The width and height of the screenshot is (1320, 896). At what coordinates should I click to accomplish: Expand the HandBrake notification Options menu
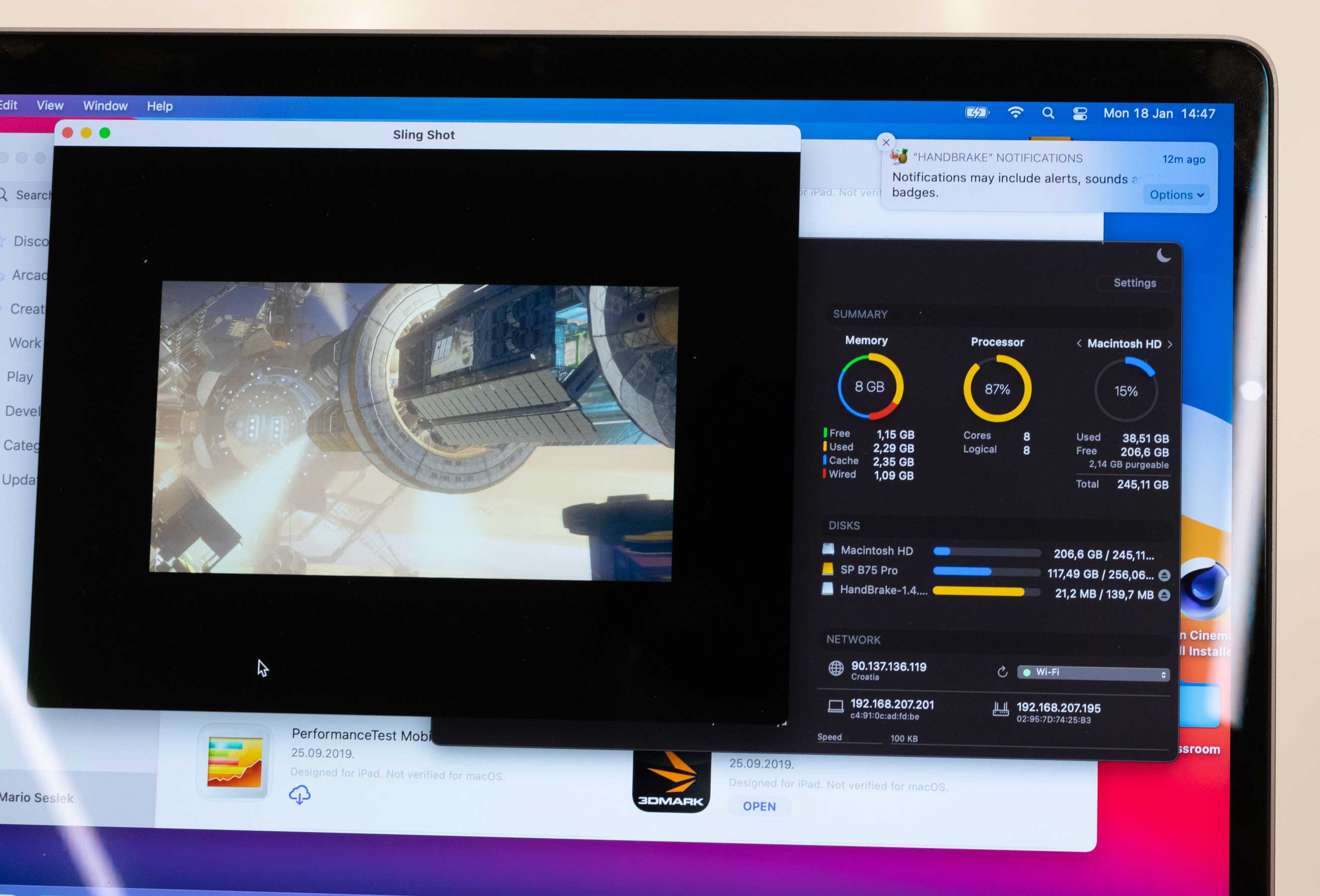coord(1176,195)
